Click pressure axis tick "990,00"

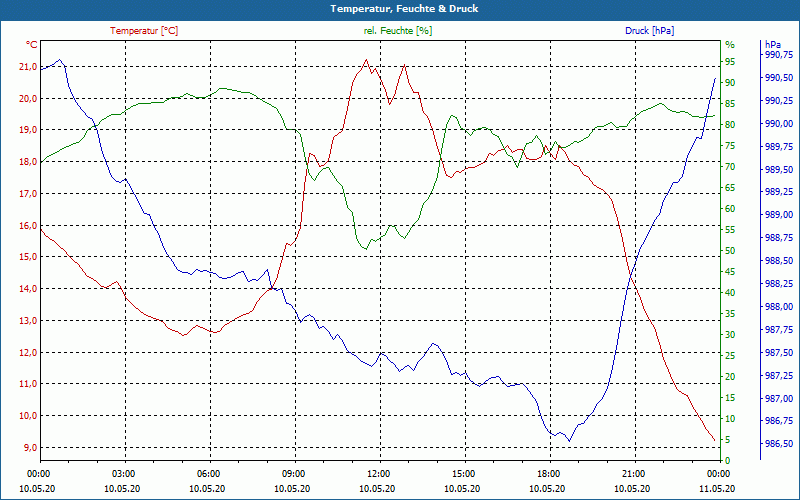point(780,124)
